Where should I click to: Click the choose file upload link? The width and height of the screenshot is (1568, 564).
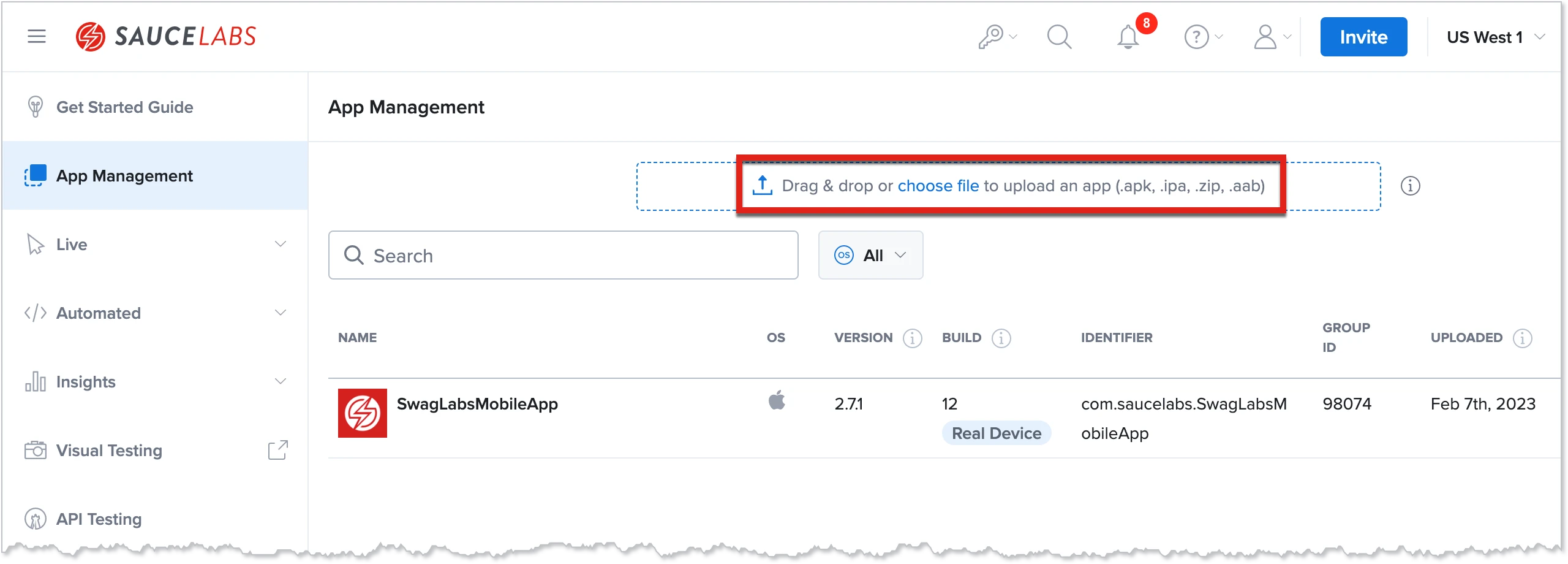coord(938,185)
